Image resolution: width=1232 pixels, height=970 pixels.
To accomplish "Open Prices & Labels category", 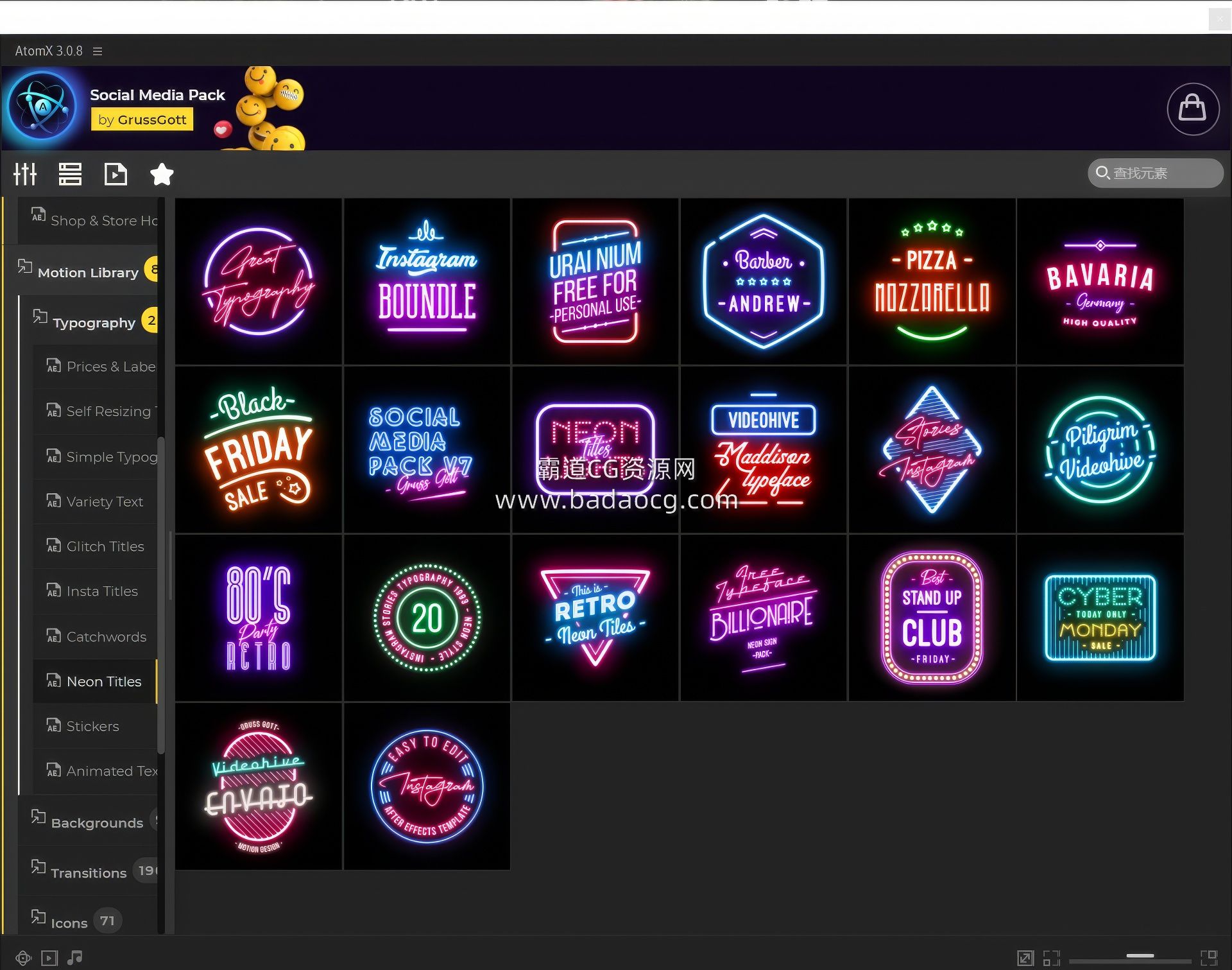I will point(95,367).
